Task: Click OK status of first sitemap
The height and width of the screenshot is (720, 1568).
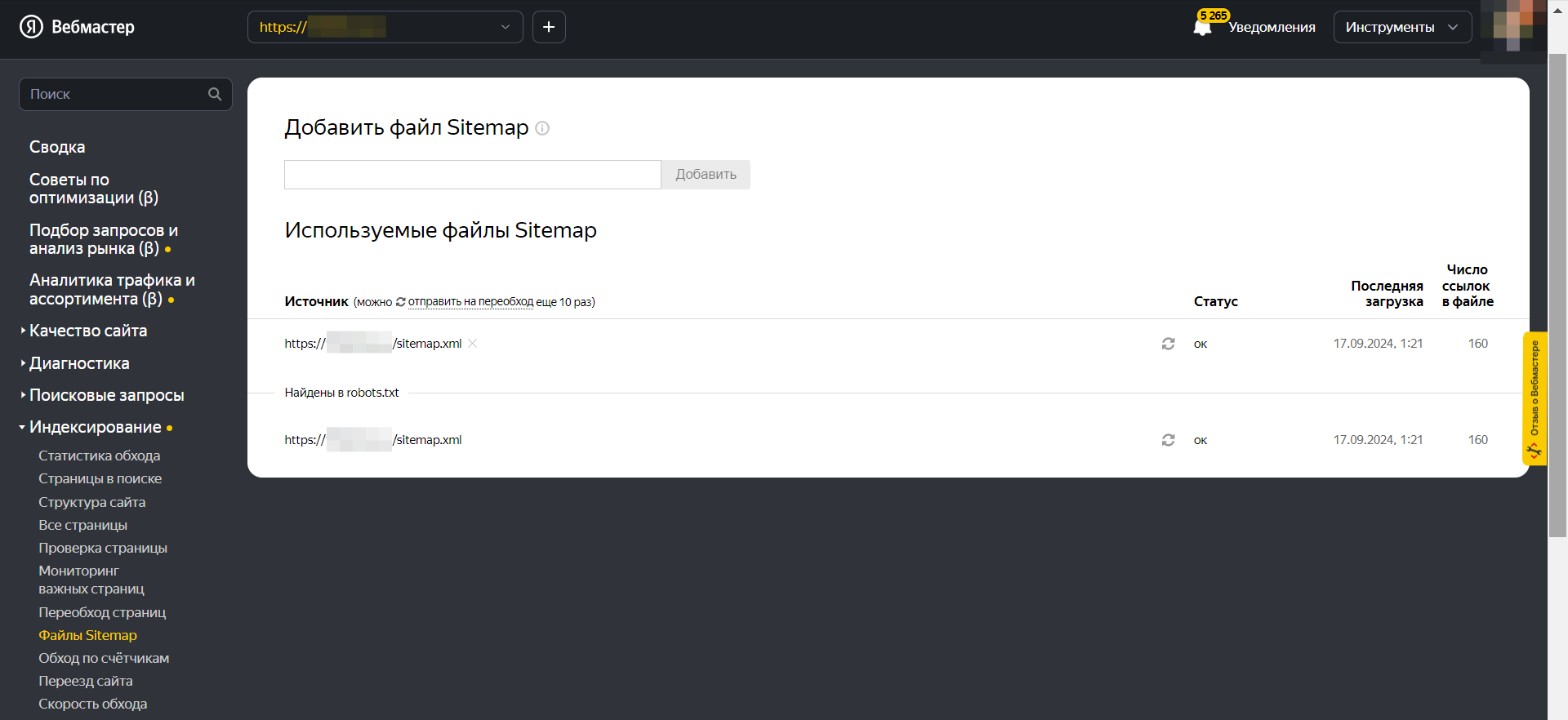Action: [x=1200, y=344]
